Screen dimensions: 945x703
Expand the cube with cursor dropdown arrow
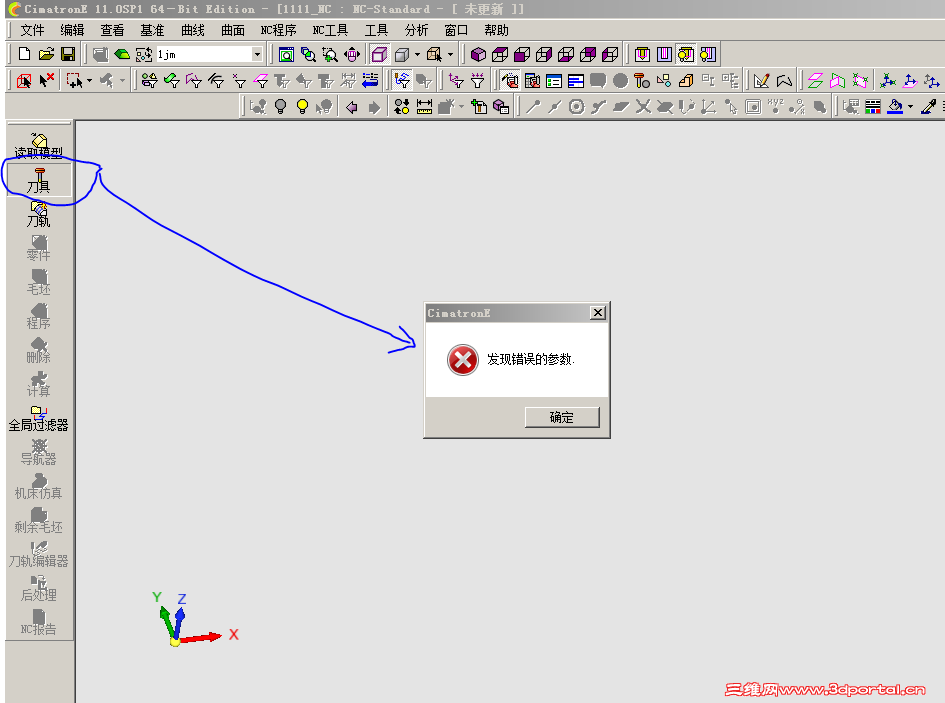coord(450,55)
